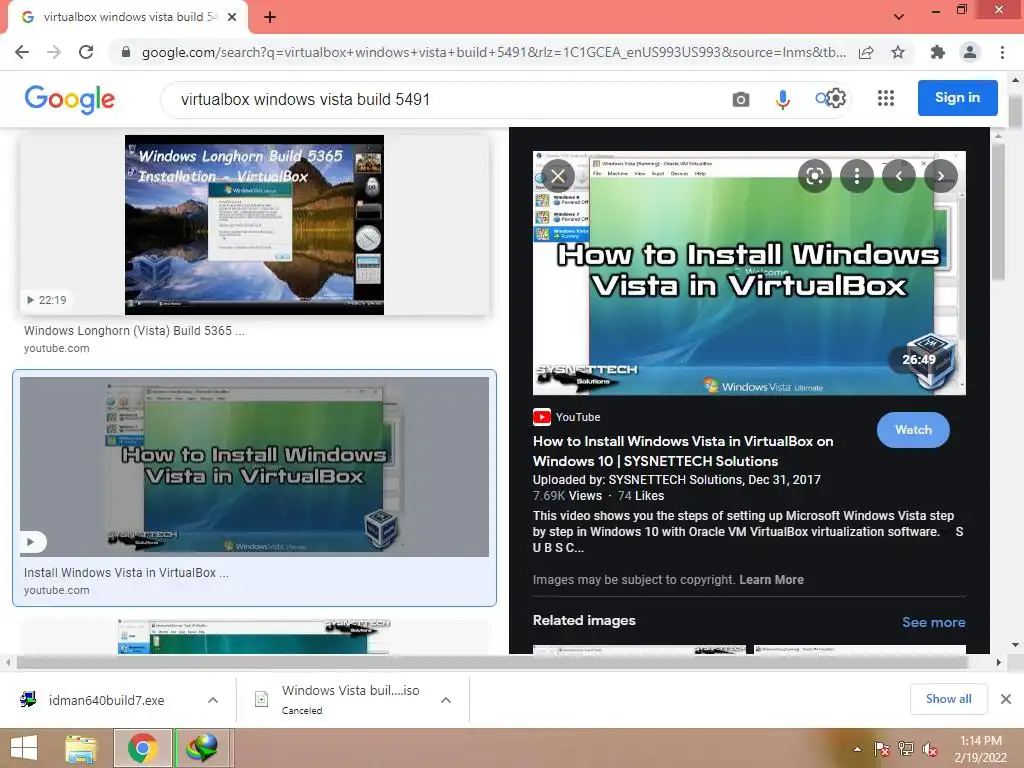This screenshot has width=1024, height=768.
Task: Go back with the browser back arrow
Action: [x=22, y=52]
